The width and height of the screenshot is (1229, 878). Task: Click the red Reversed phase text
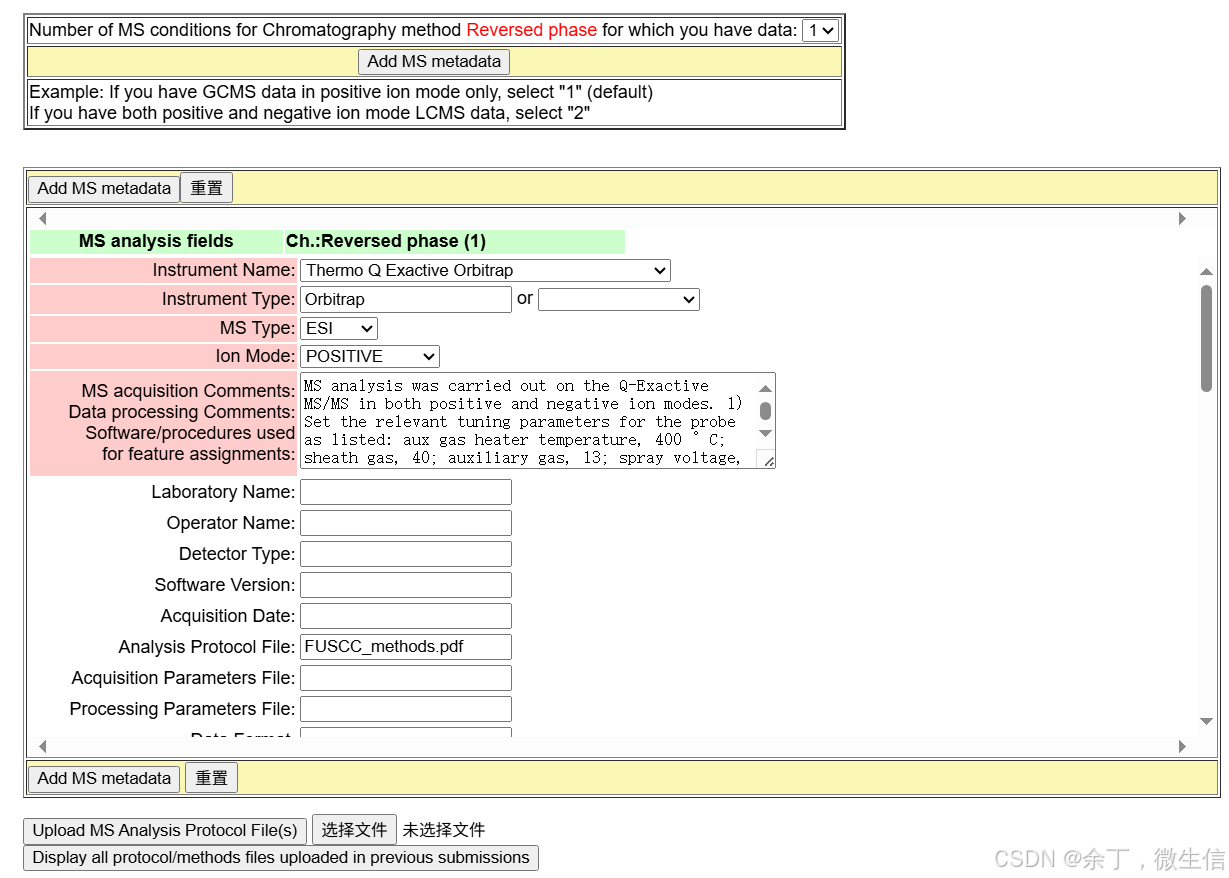532,30
